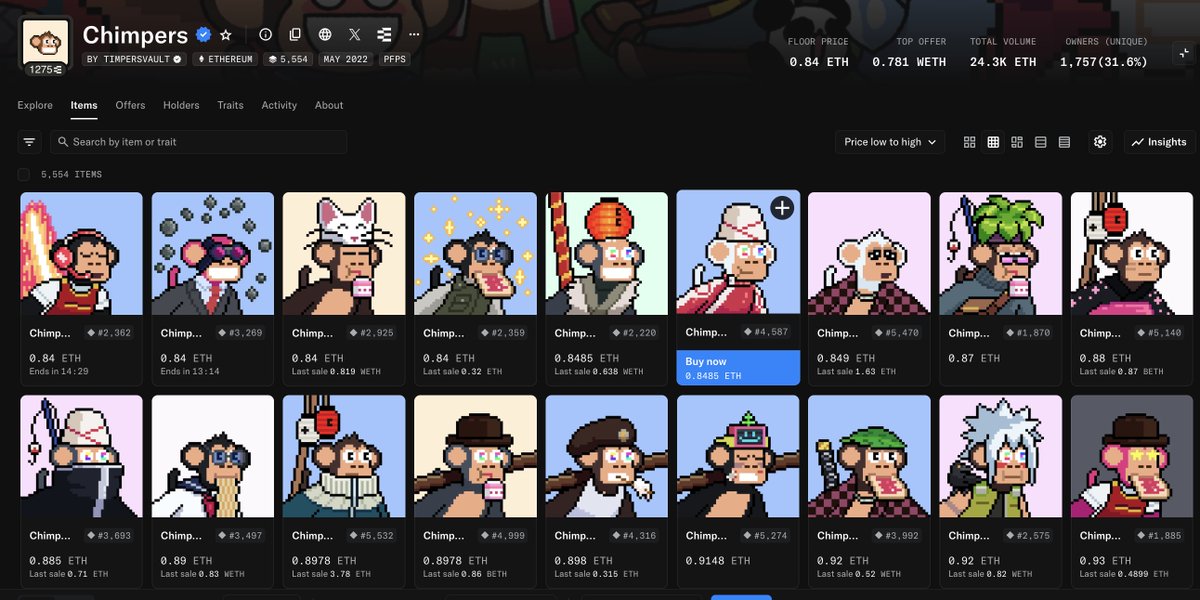
Task: Switch to compact list view
Action: [1064, 142]
